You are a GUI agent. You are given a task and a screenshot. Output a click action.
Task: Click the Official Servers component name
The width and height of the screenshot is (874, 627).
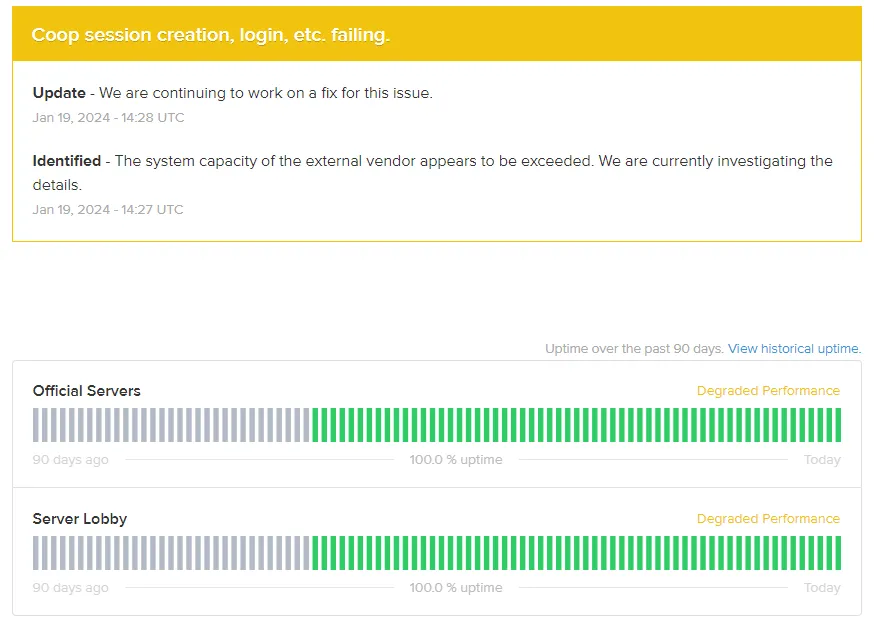[x=86, y=391]
